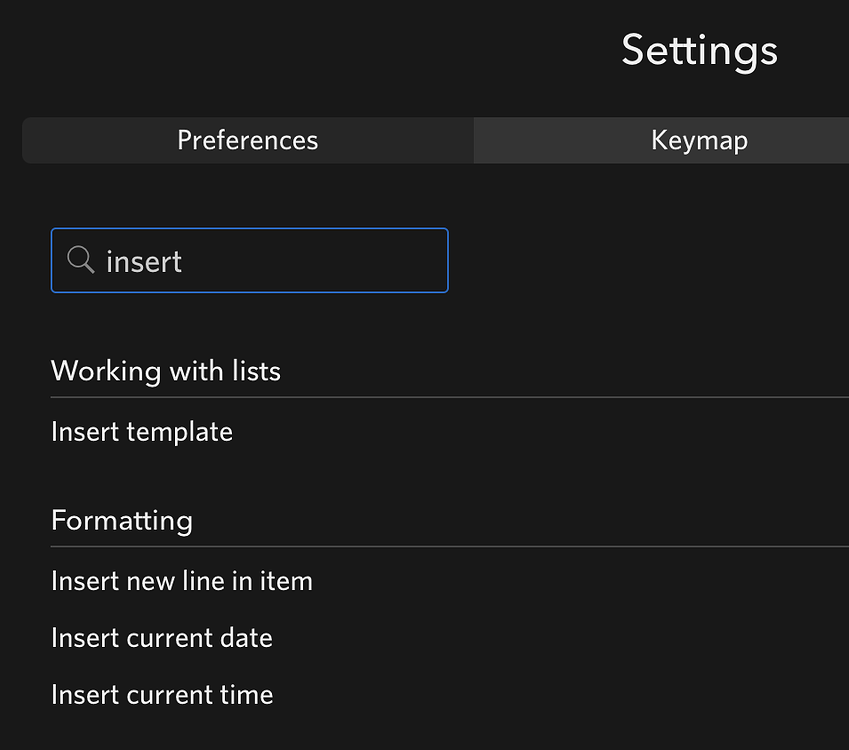Switch to the Preferences tab

pyautogui.click(x=247, y=140)
